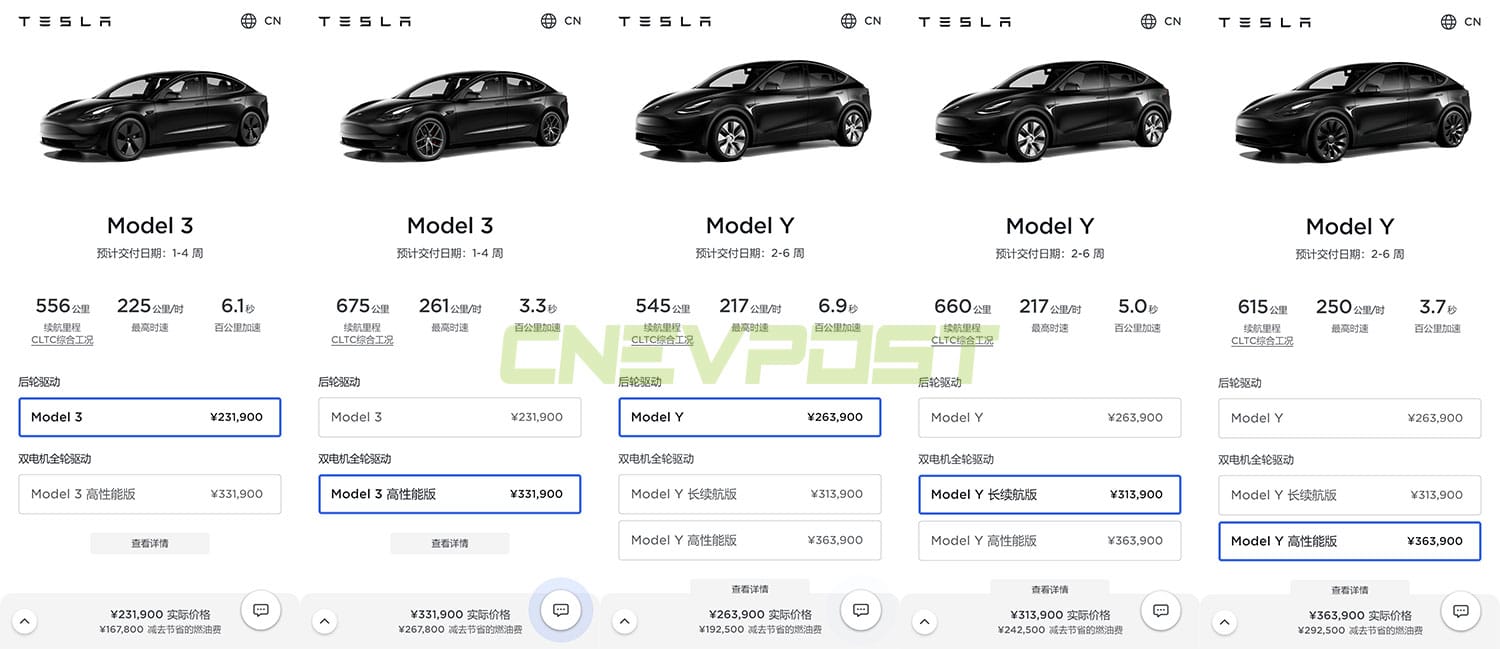Expand the bottom chevron beneath the 675km Model 3
Viewport: 1500px width, 649px height.
[x=325, y=620]
